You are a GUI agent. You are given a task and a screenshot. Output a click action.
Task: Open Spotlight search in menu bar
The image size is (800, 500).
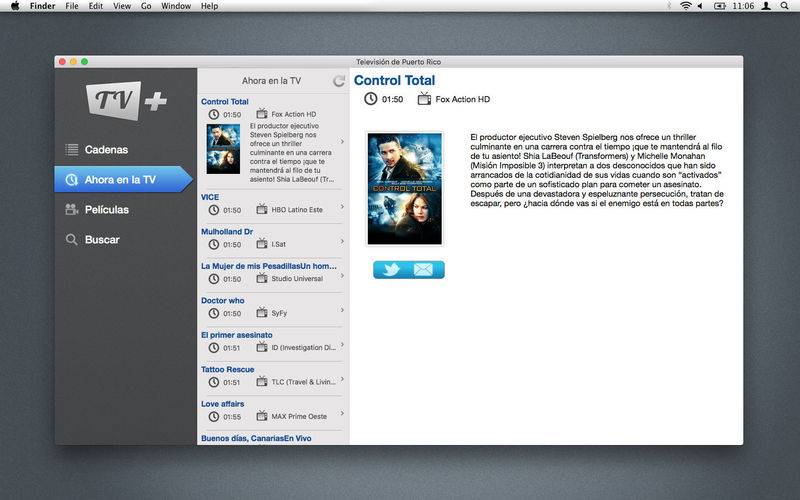tap(785, 6)
